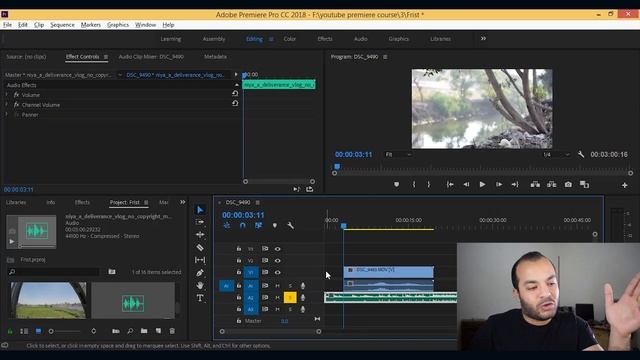
Task: Click timeline horizontal zoom scrollbar
Action: pos(270,331)
